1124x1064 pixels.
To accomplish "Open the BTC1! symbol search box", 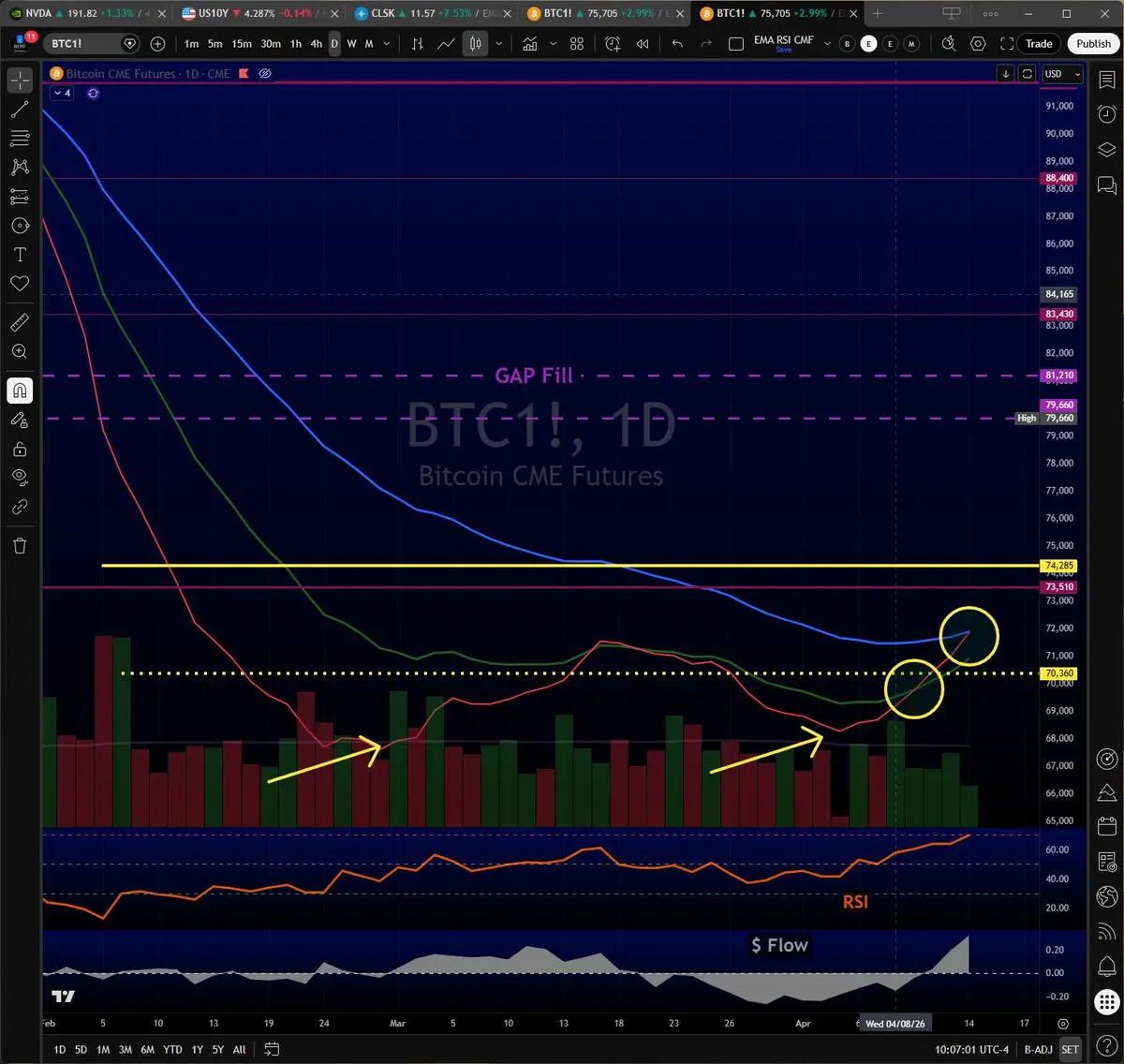I will pos(91,44).
